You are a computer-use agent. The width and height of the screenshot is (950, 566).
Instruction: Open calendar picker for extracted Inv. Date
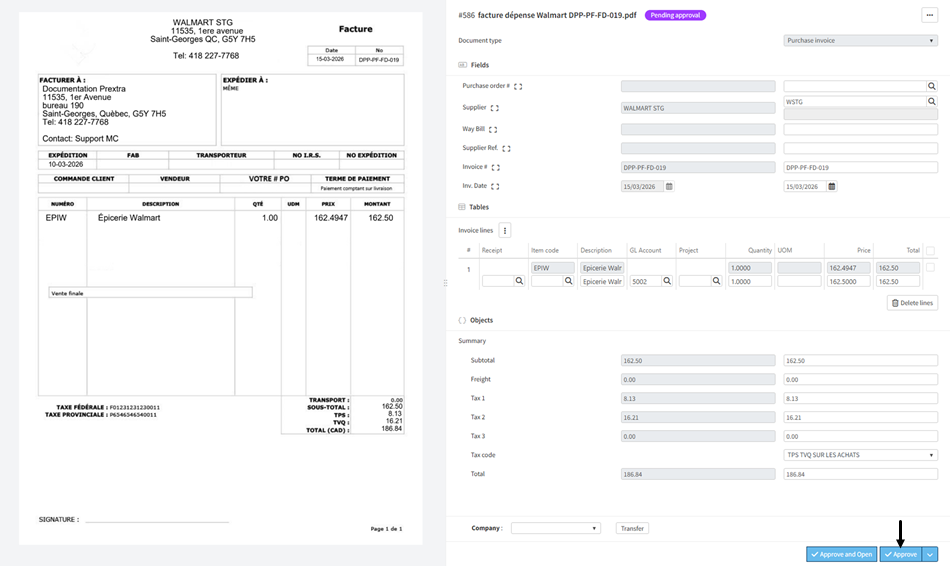(x=669, y=187)
